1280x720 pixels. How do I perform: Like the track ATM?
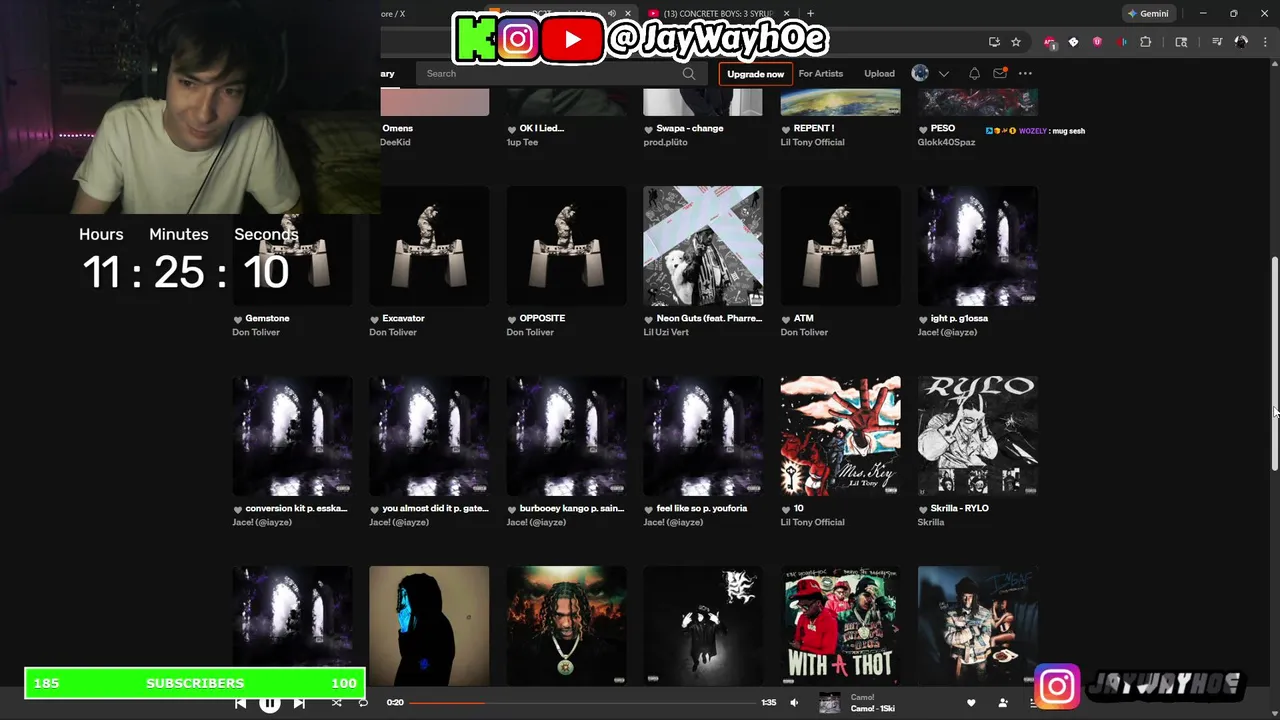786,319
